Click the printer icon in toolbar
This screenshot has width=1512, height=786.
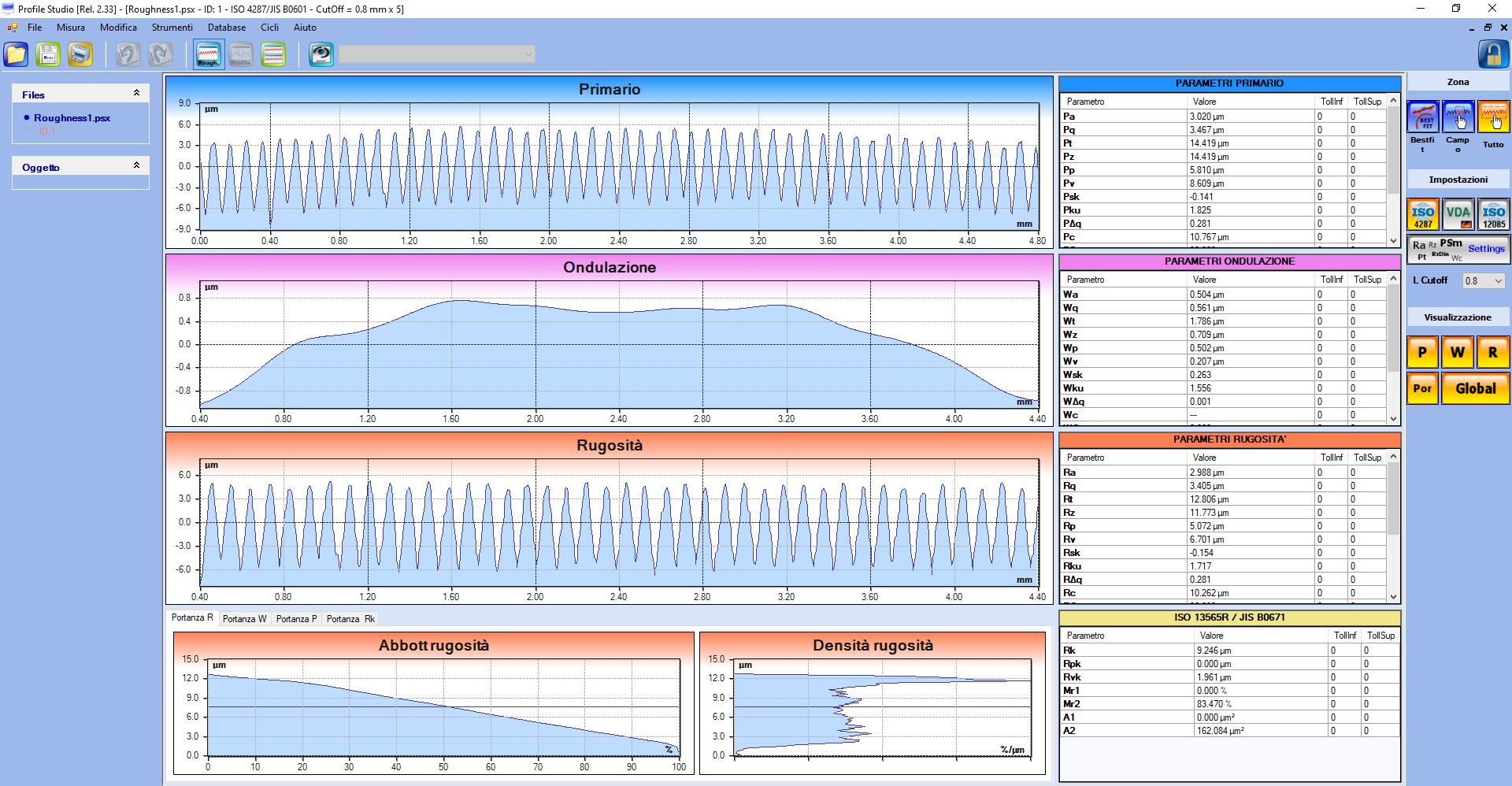80,54
